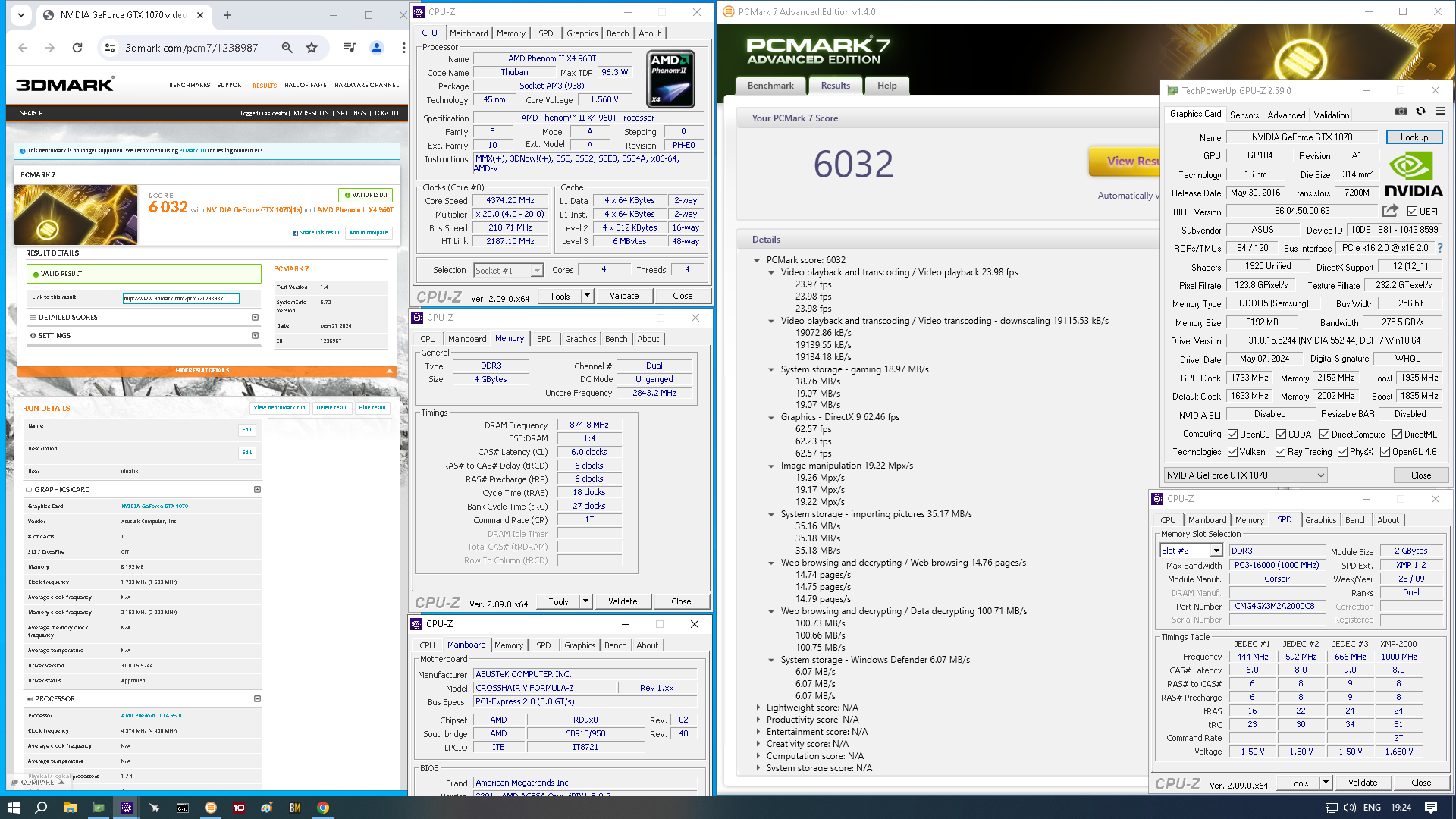This screenshot has height=819, width=1456.
Task: Open the Advanced tab in GPU-Z
Action: pos(1287,115)
